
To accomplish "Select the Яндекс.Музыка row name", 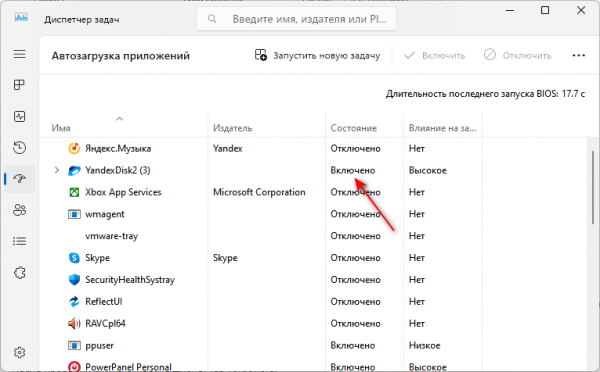I will [x=118, y=148].
